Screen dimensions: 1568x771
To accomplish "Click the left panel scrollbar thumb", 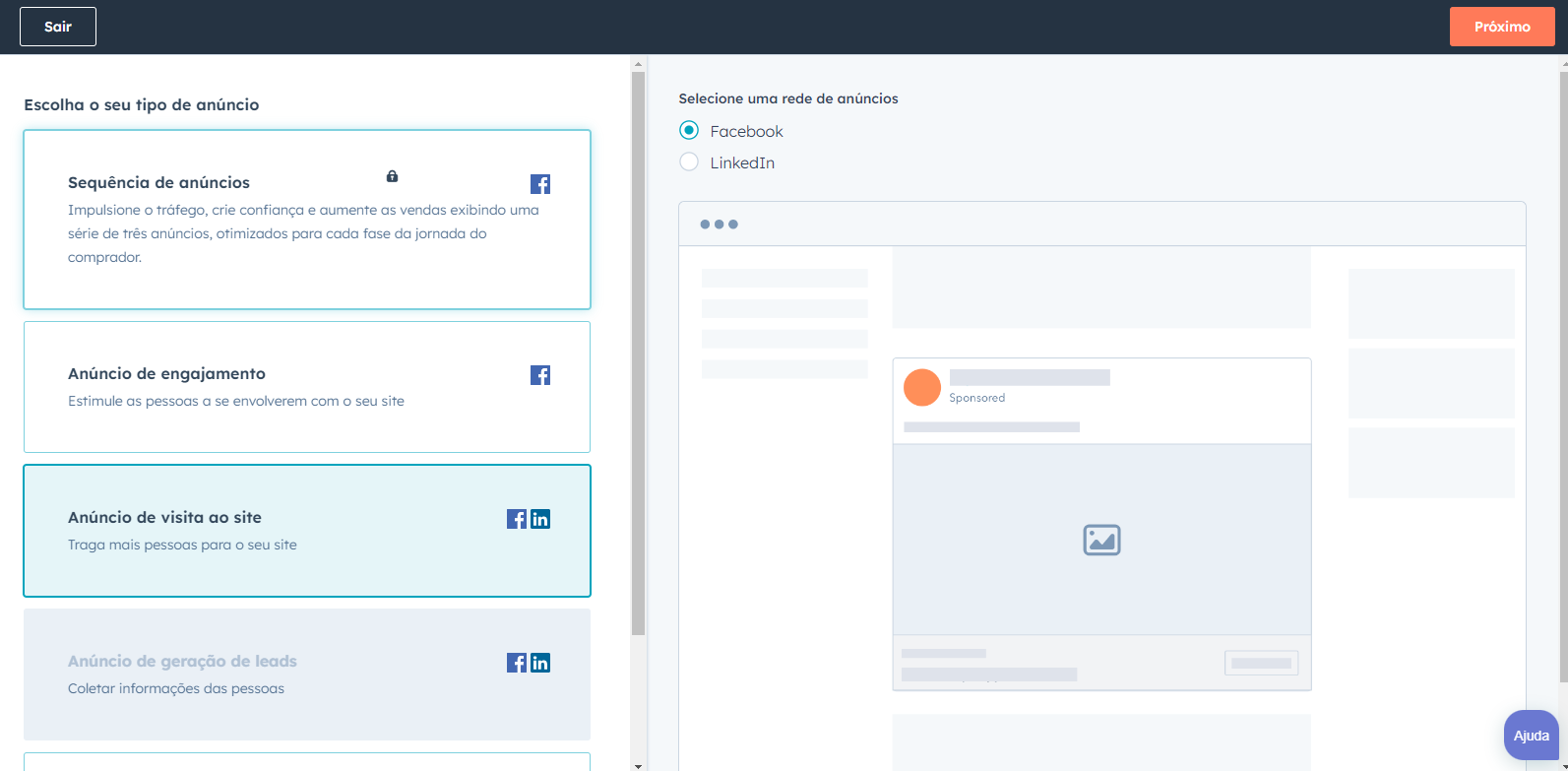I will pos(638,353).
